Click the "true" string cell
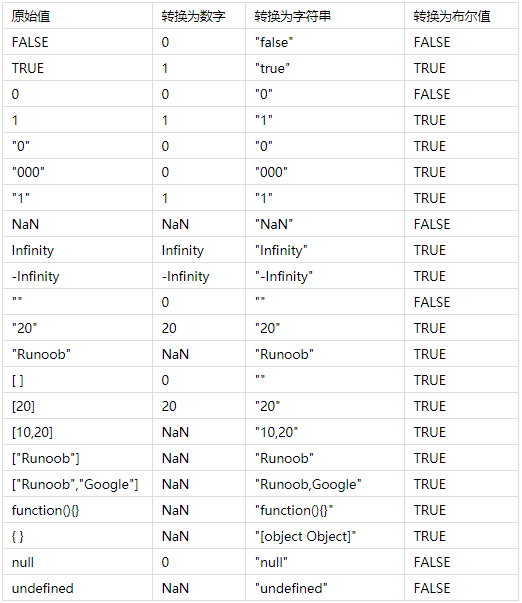522x603 pixels. (325, 68)
